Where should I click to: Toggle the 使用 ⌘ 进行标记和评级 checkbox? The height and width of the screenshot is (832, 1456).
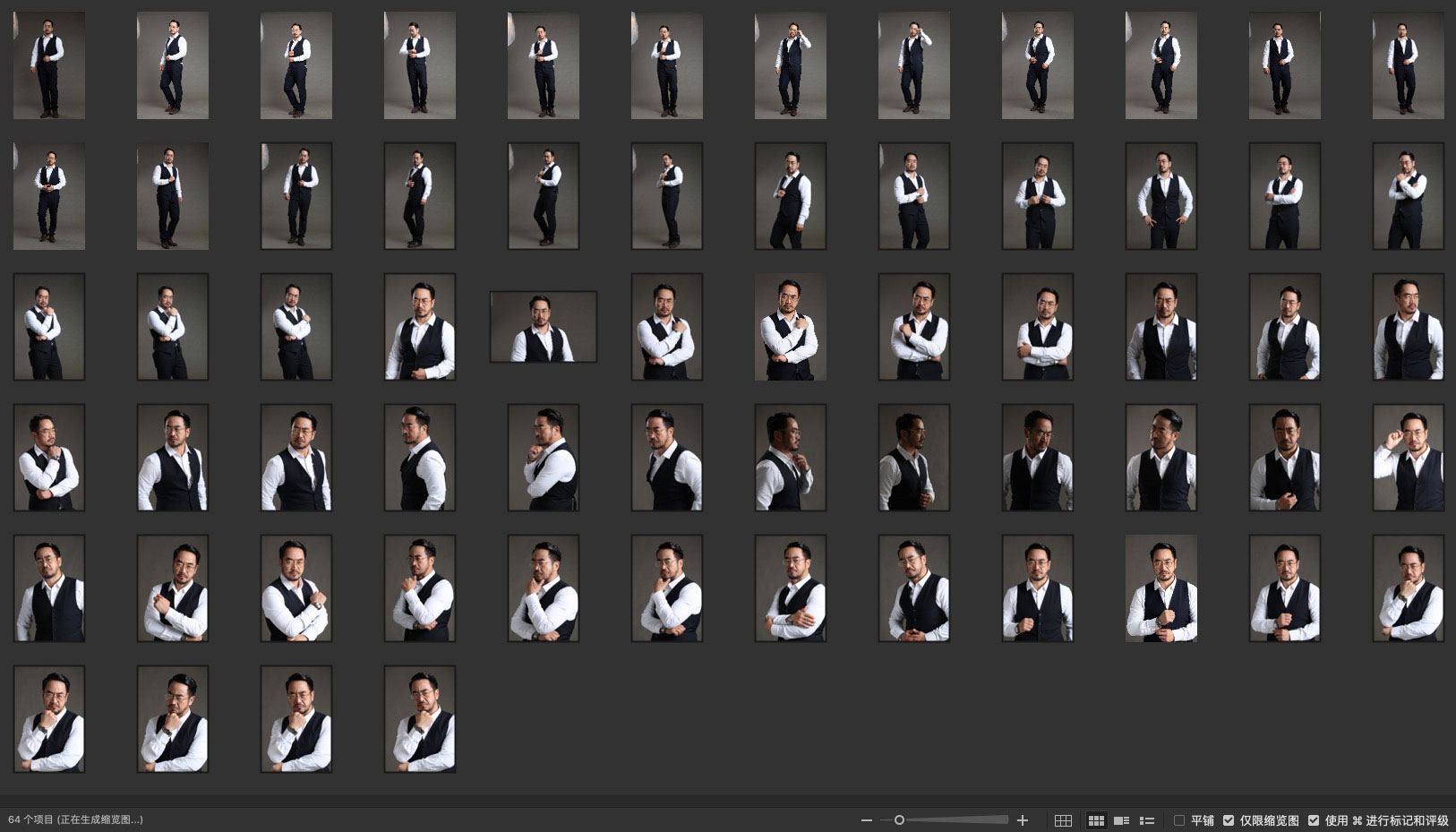(1314, 820)
